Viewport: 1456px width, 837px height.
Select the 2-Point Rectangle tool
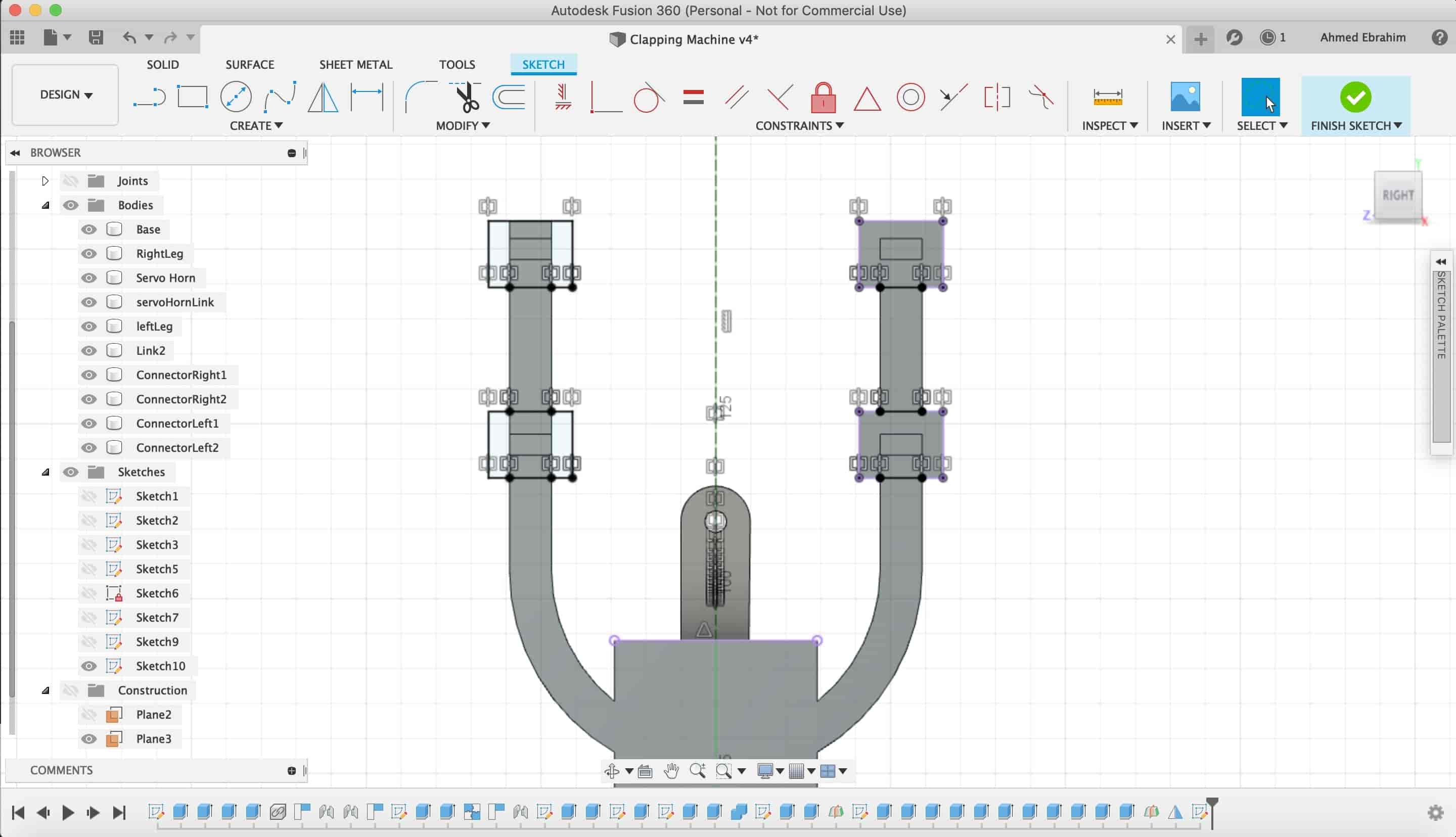(x=193, y=97)
